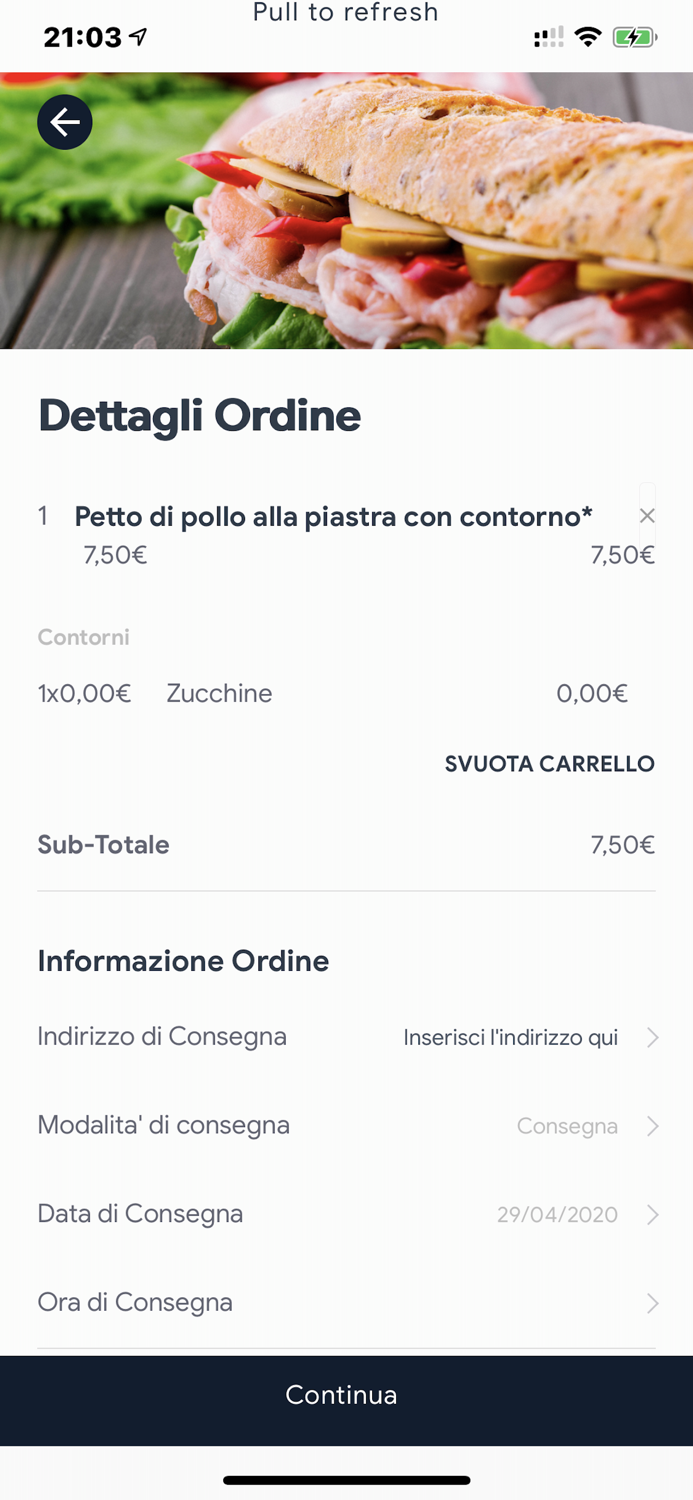693x1500 pixels.
Task: Open the Indirizzo di Consegna chevron
Action: (x=651, y=1037)
